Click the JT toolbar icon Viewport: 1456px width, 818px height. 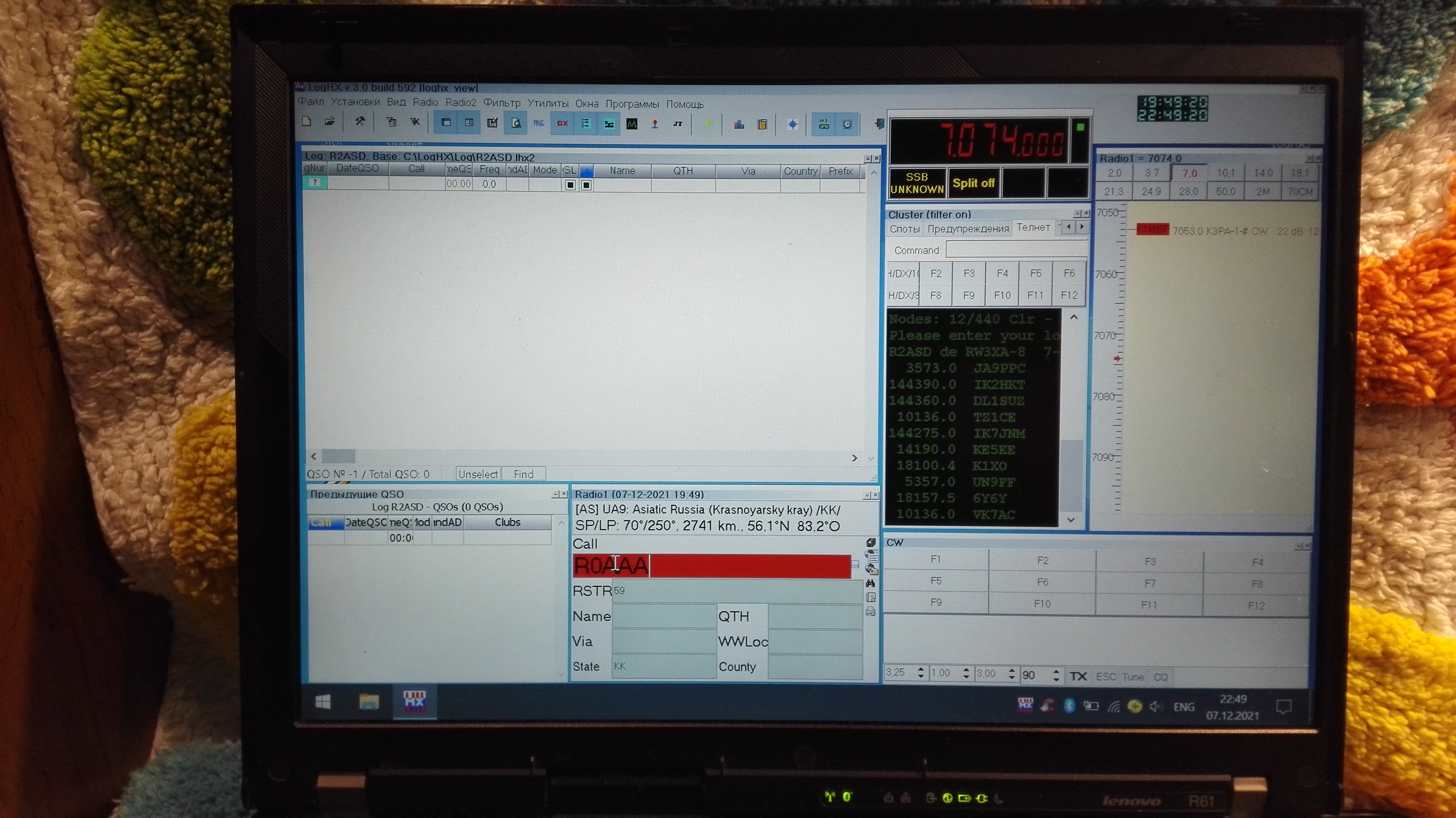click(x=678, y=124)
